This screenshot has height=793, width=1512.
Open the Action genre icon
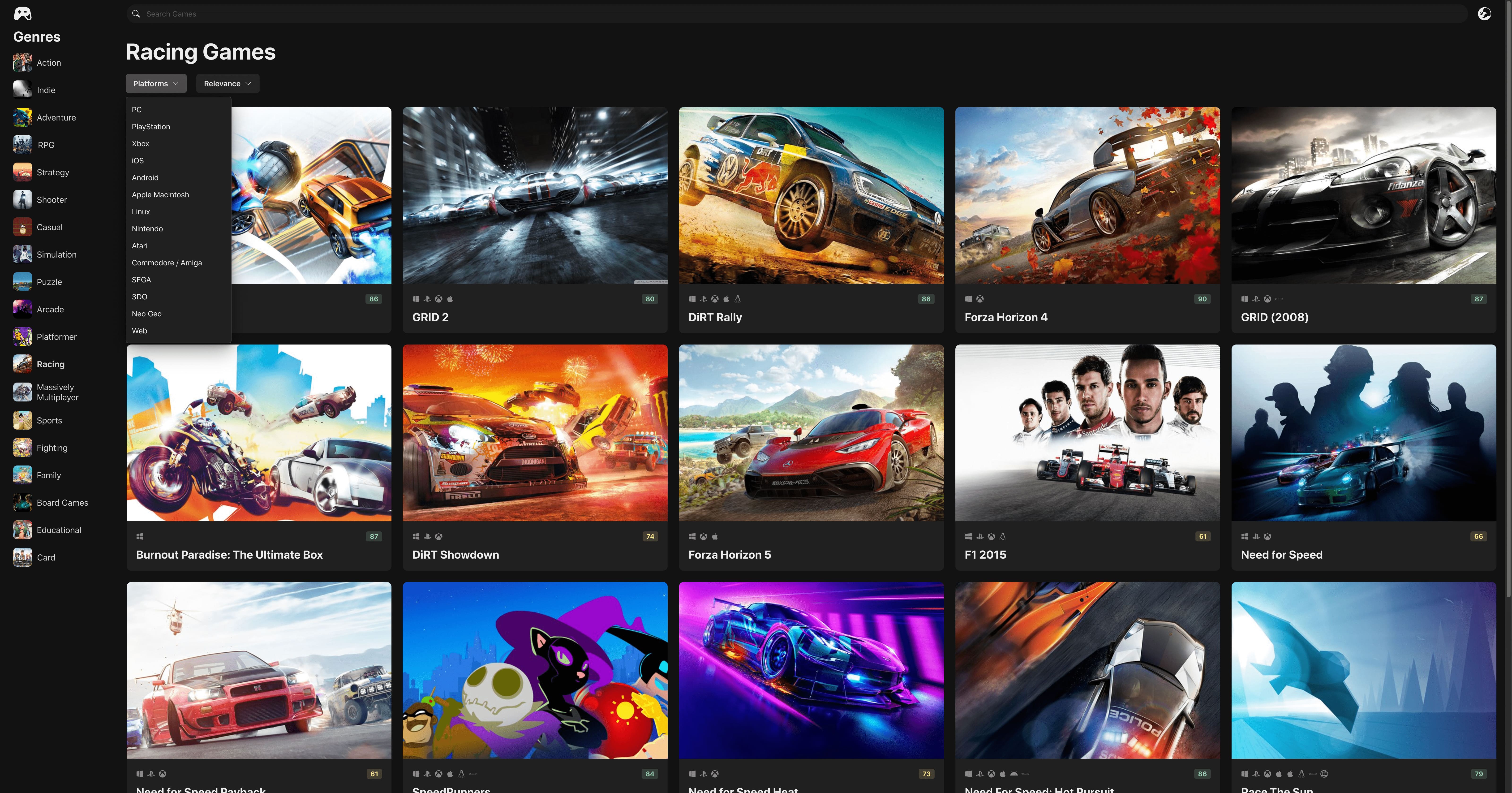23,63
